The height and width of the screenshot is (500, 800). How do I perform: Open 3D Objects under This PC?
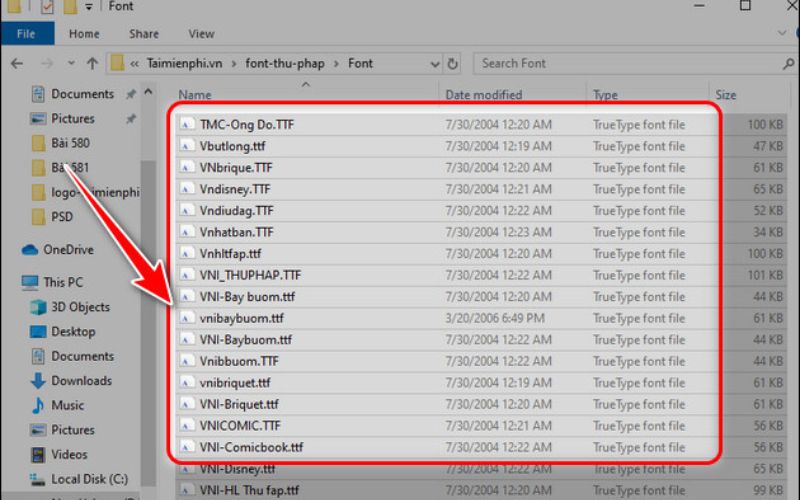(x=80, y=307)
